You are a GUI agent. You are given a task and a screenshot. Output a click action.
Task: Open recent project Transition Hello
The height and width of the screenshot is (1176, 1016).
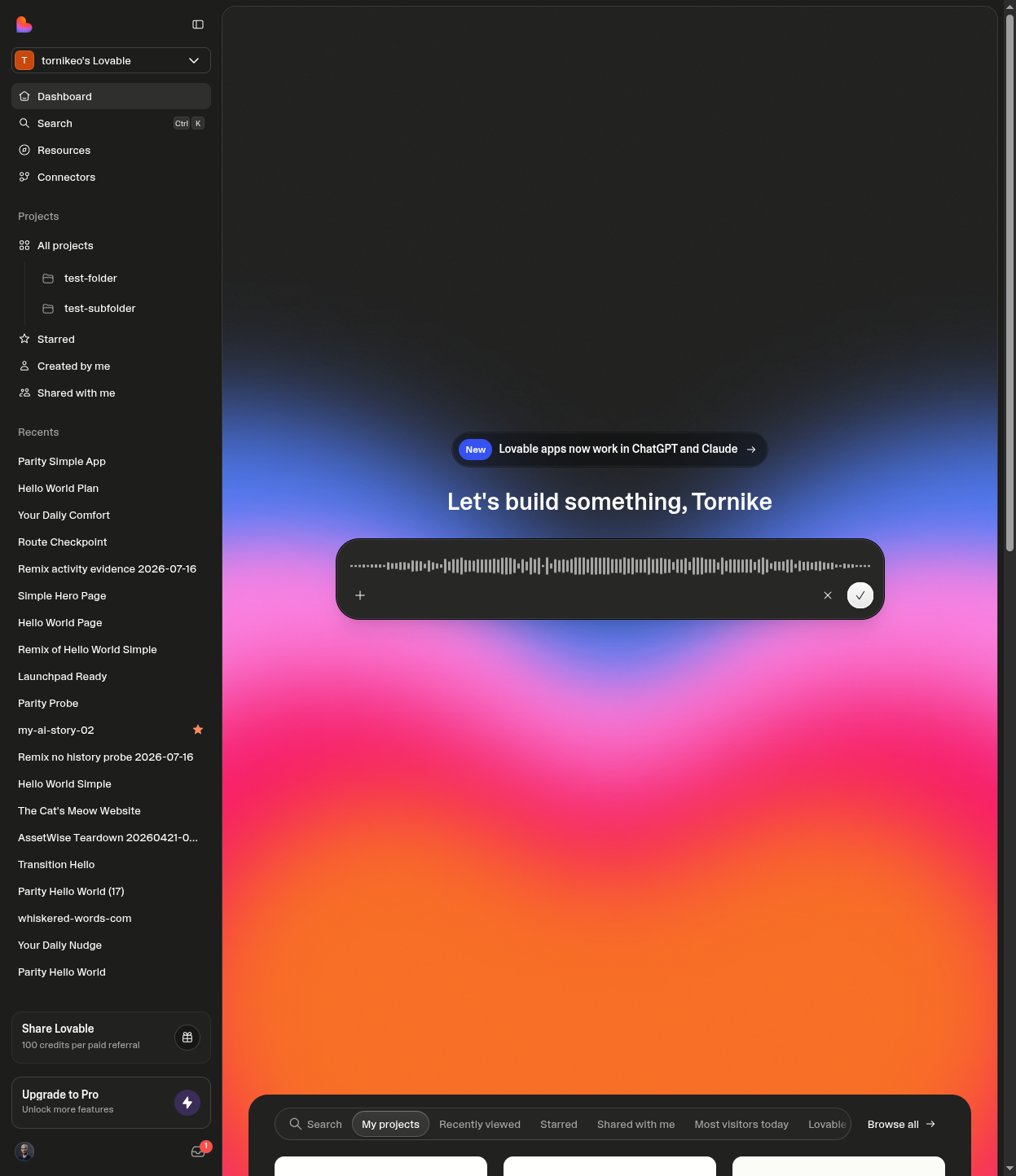pos(111,864)
